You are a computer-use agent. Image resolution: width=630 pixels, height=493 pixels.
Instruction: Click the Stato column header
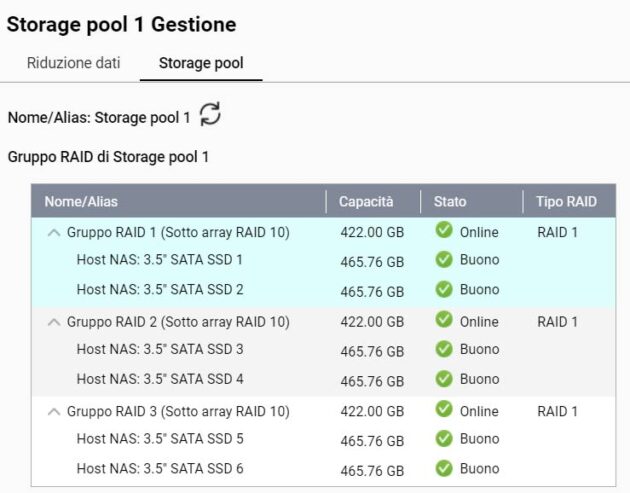450,202
